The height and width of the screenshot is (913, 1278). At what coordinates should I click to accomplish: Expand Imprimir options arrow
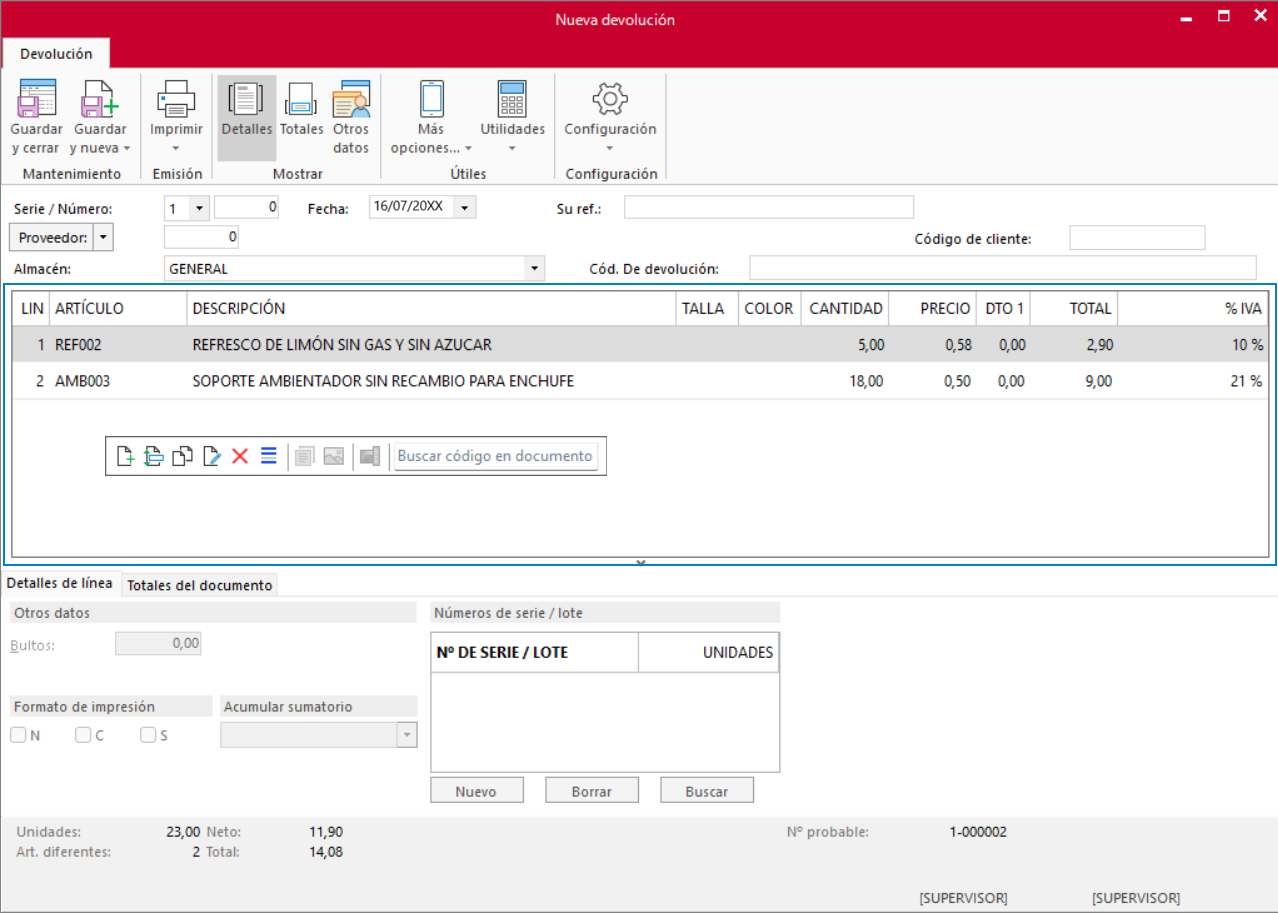pyautogui.click(x=176, y=149)
